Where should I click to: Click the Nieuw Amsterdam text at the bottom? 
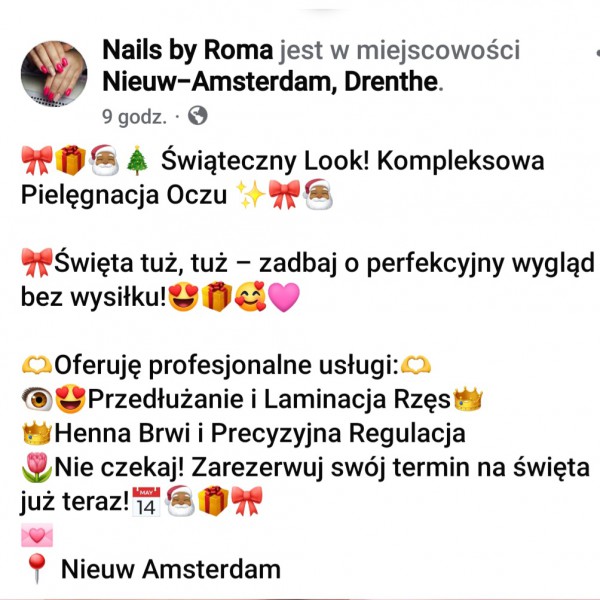171,569
